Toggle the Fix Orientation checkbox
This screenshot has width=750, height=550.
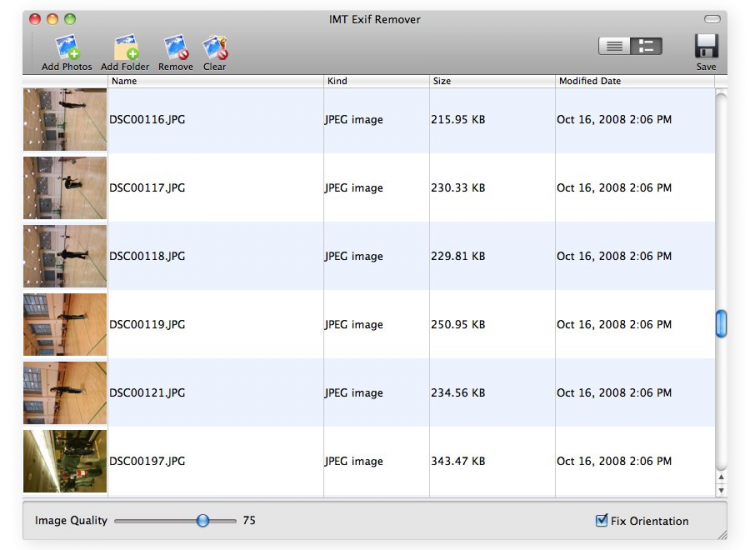click(x=601, y=520)
